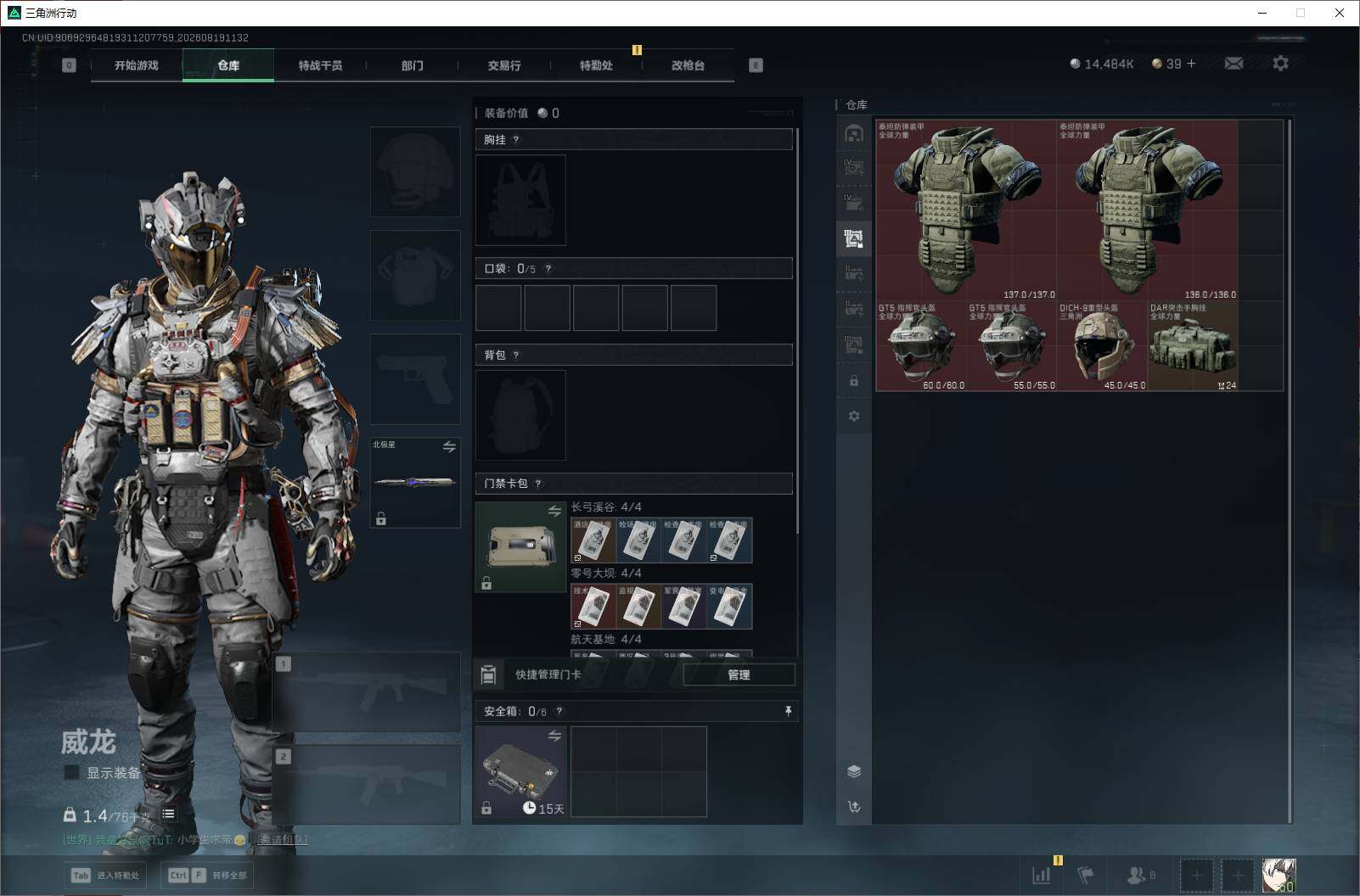Open the warehouse sidebar gear settings
This screenshot has height=896, width=1360.
[x=854, y=416]
